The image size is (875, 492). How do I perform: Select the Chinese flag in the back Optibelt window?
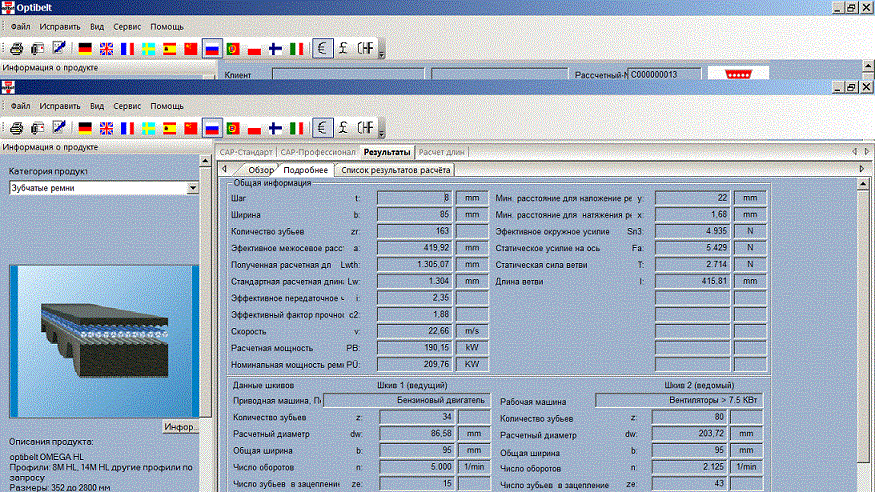(191, 49)
